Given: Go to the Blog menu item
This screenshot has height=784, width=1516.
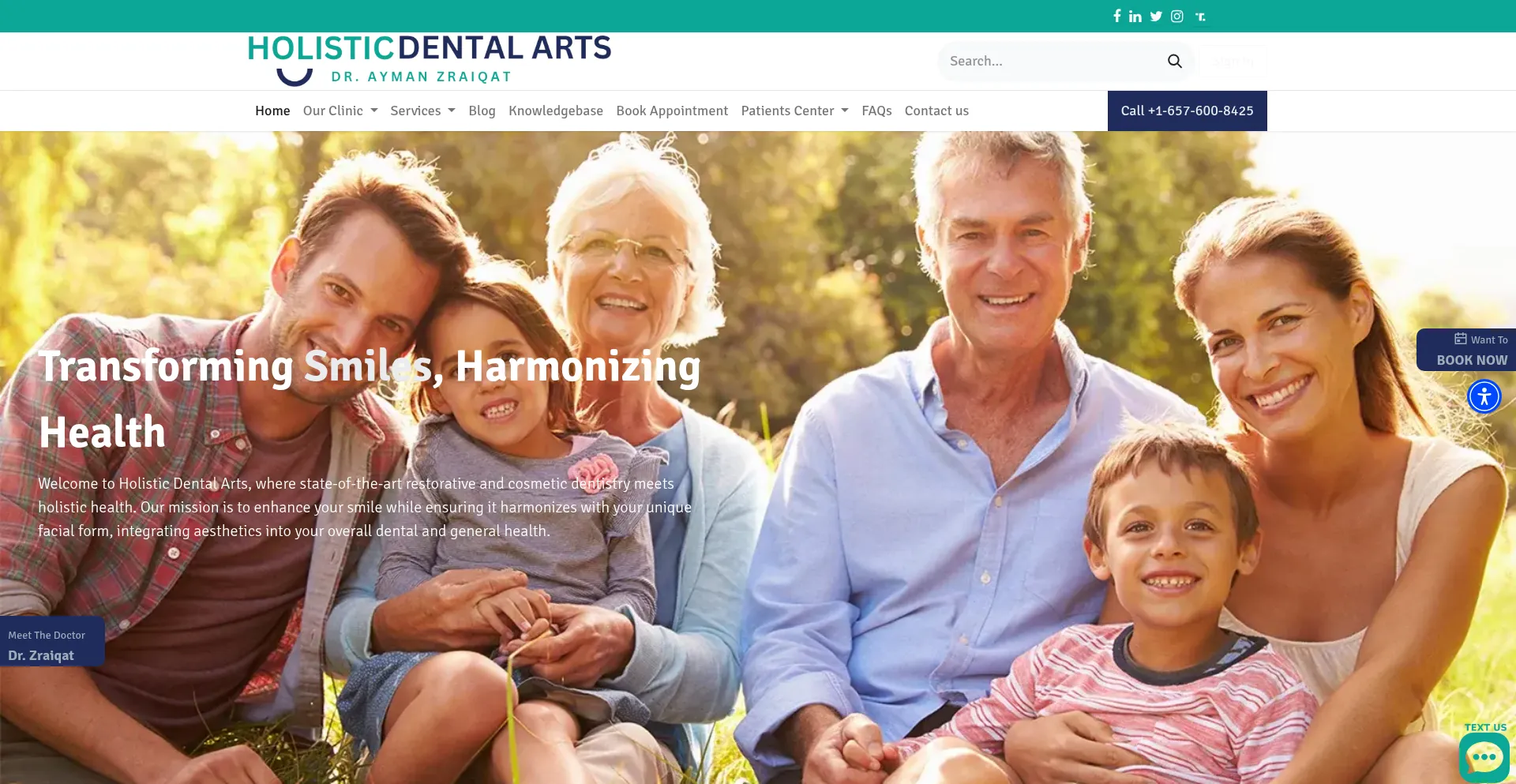Looking at the screenshot, I should point(482,111).
